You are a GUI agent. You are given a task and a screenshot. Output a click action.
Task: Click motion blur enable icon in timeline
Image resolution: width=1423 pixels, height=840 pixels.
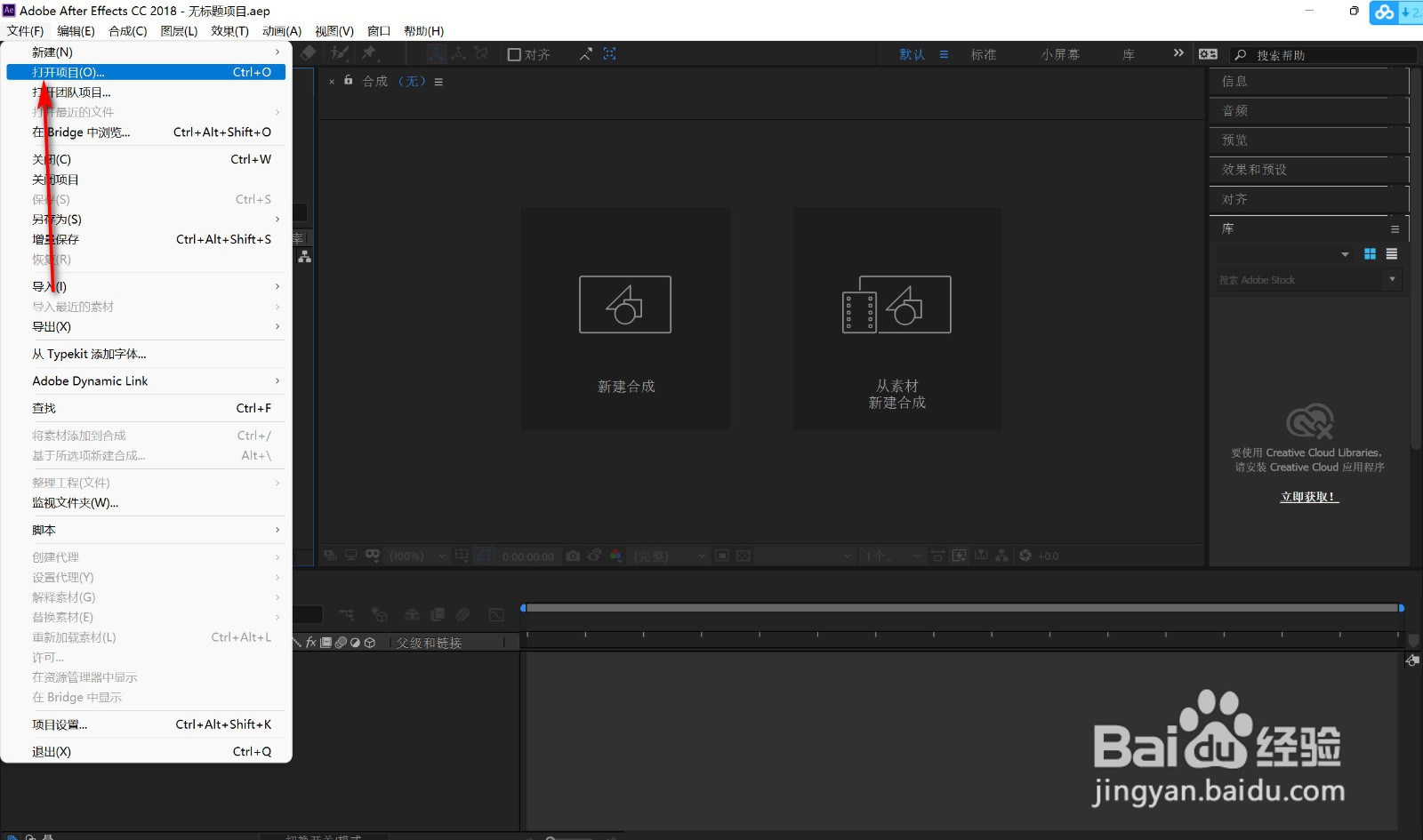coord(462,614)
